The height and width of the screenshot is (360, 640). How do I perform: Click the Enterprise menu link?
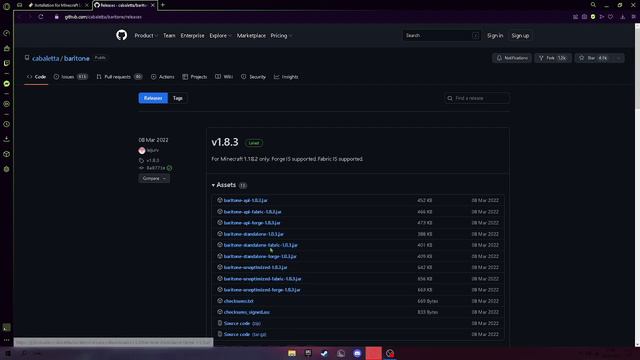(192, 36)
